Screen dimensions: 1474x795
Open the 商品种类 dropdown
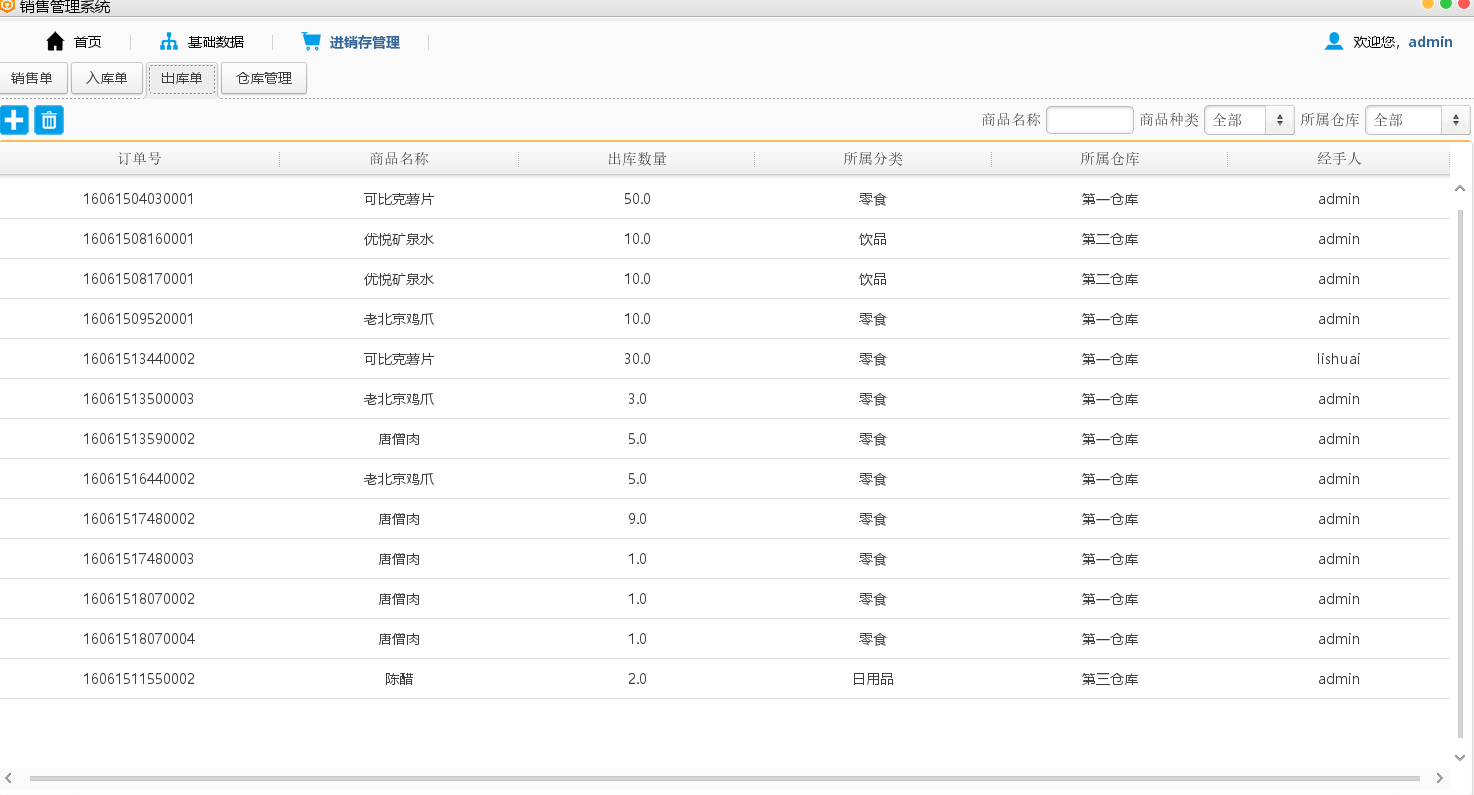click(1249, 120)
